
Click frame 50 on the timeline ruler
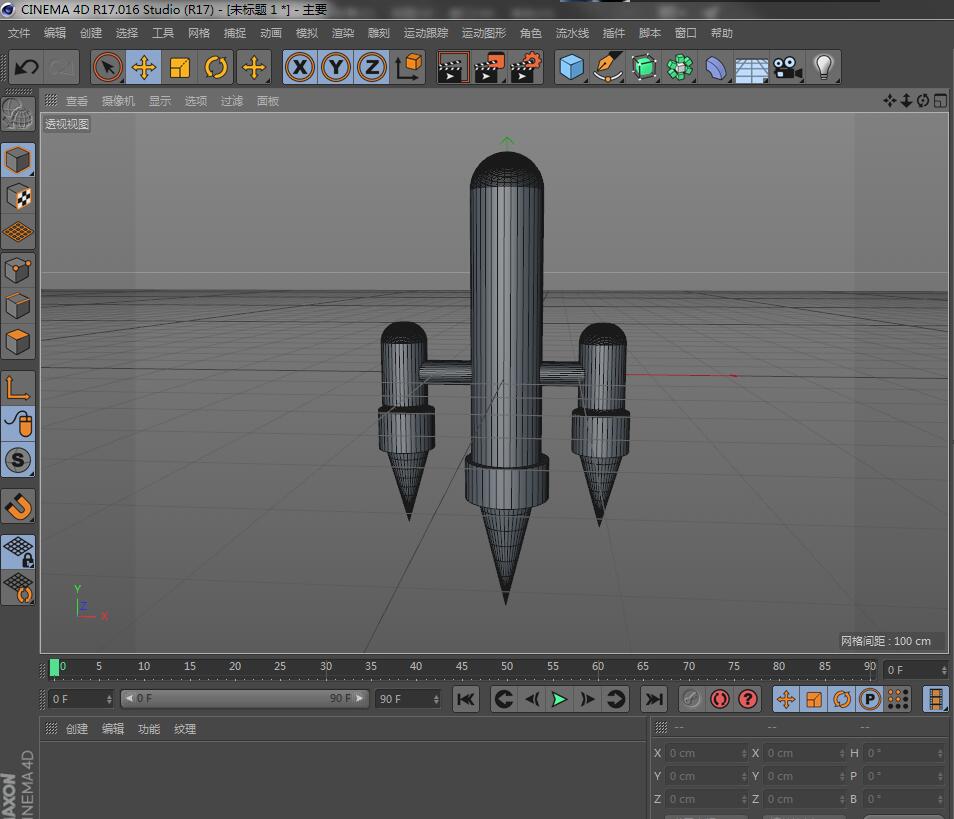507,667
